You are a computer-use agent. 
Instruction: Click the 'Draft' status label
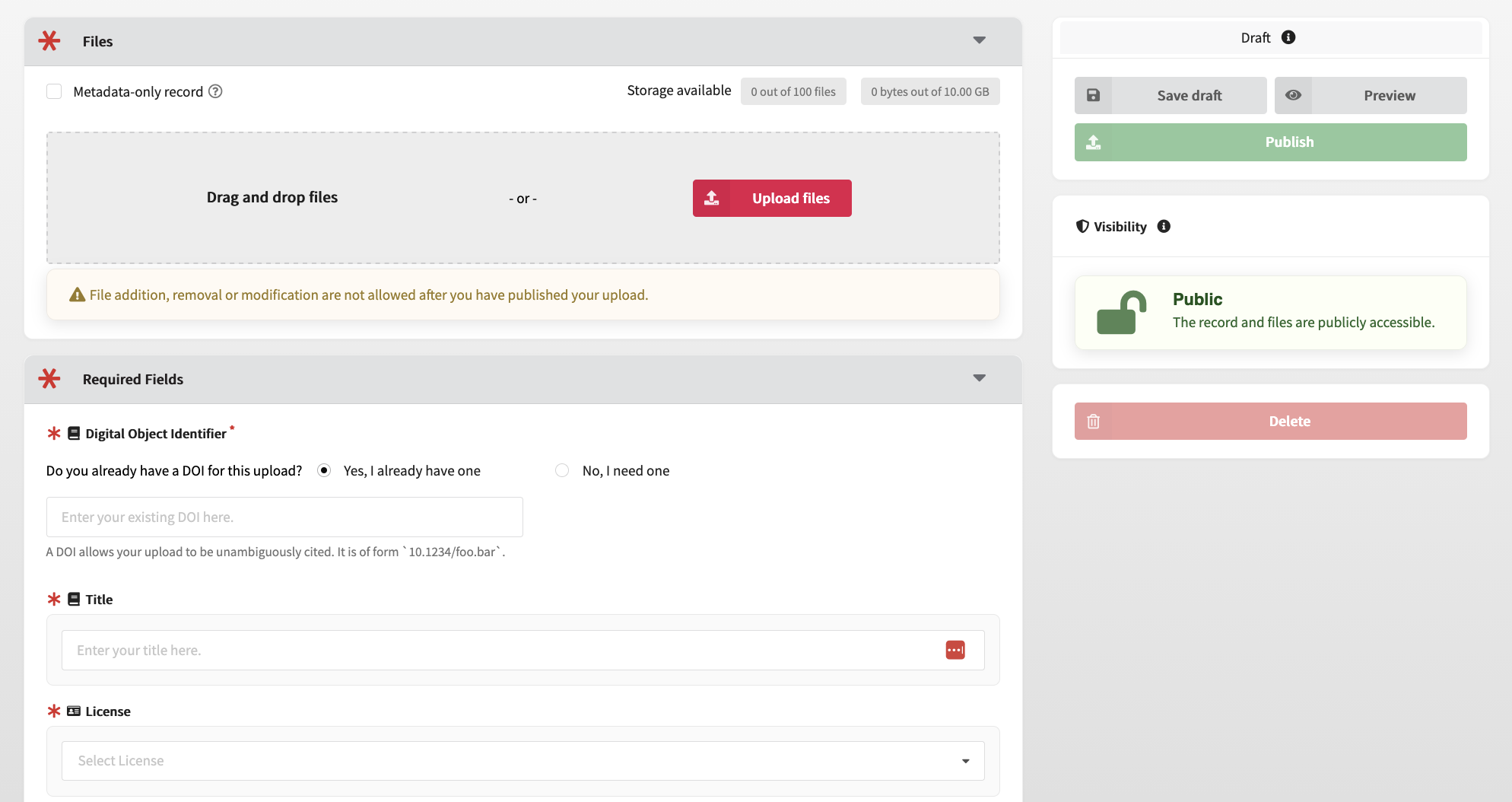point(1256,37)
